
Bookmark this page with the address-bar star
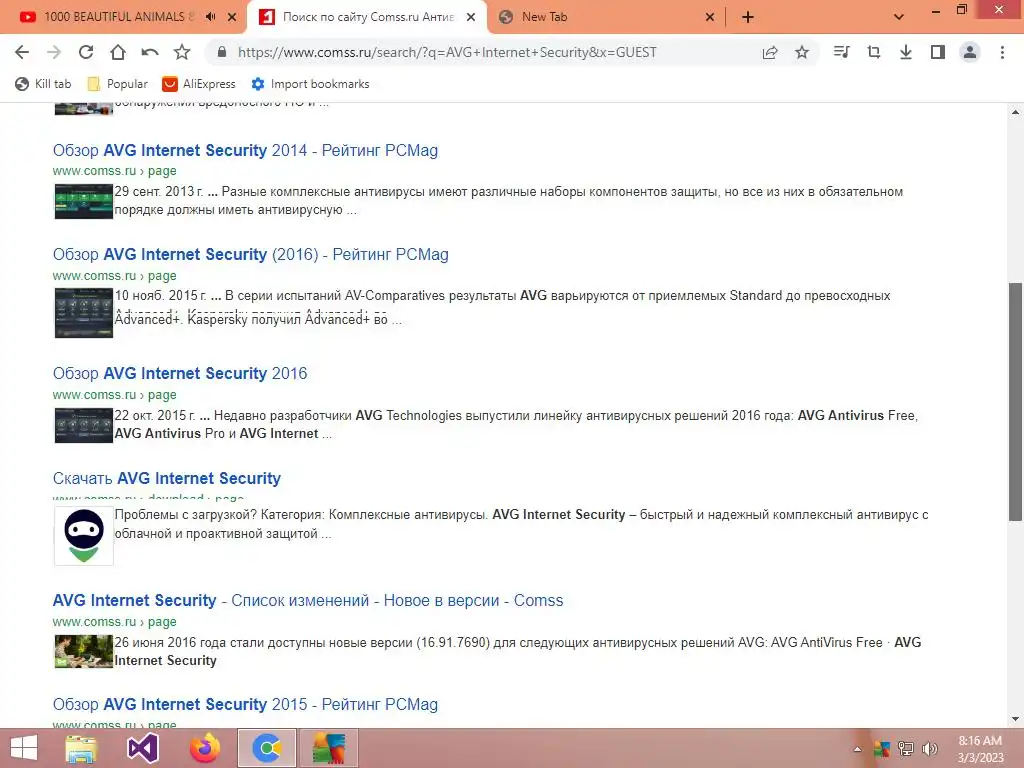click(802, 52)
